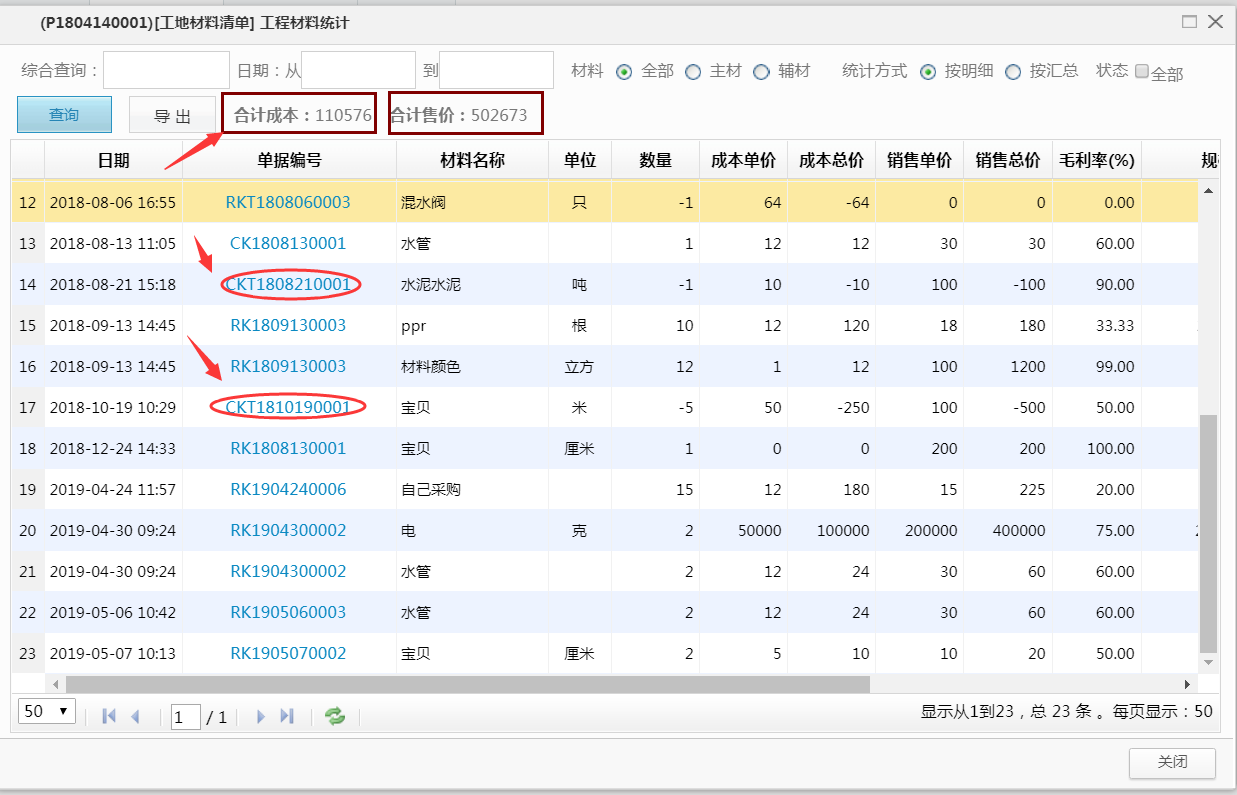Maximize the 工程材料统计 dialog window
This screenshot has width=1237, height=795.
tap(1189, 22)
